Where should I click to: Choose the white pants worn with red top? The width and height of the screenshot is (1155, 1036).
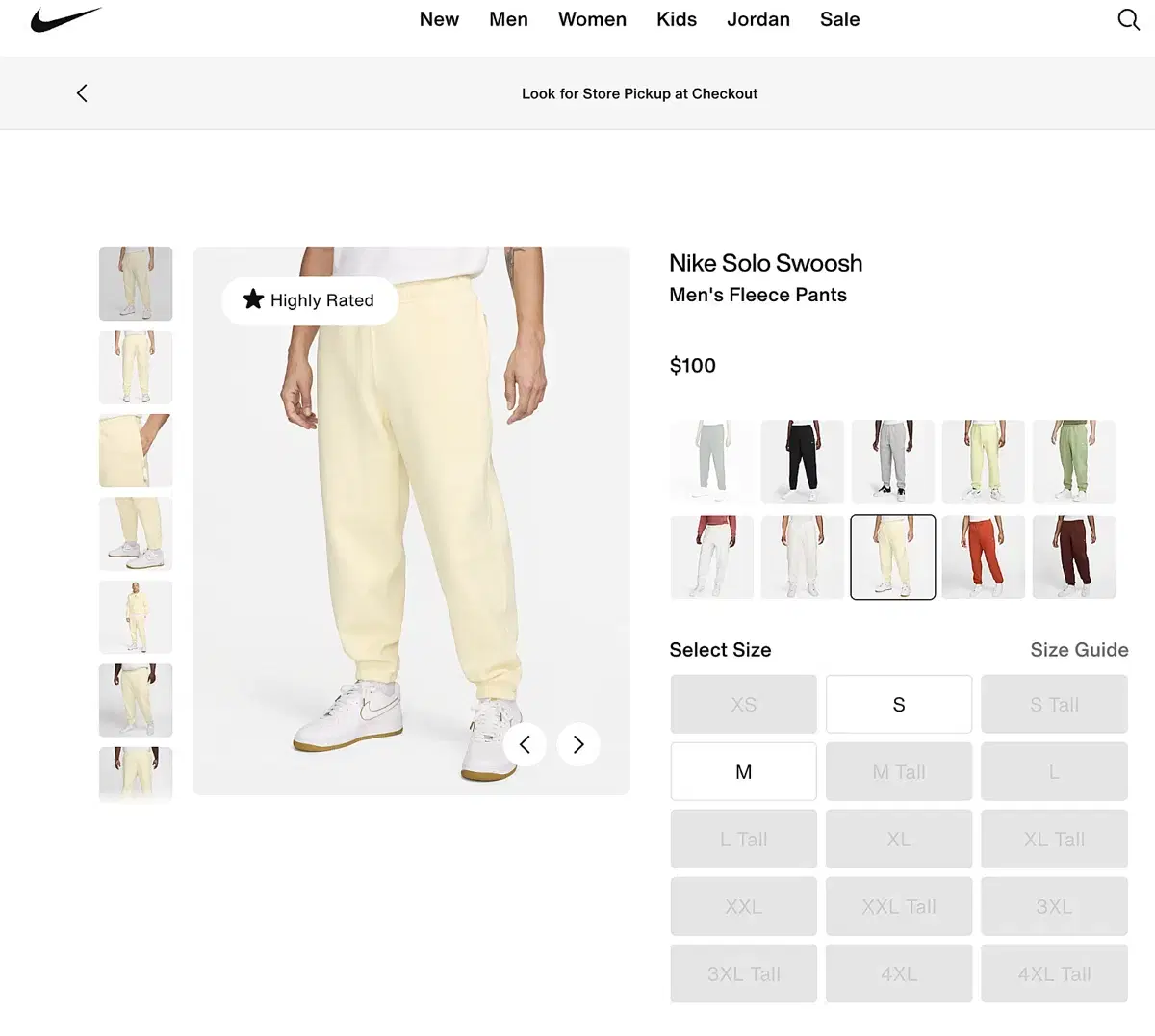click(712, 557)
